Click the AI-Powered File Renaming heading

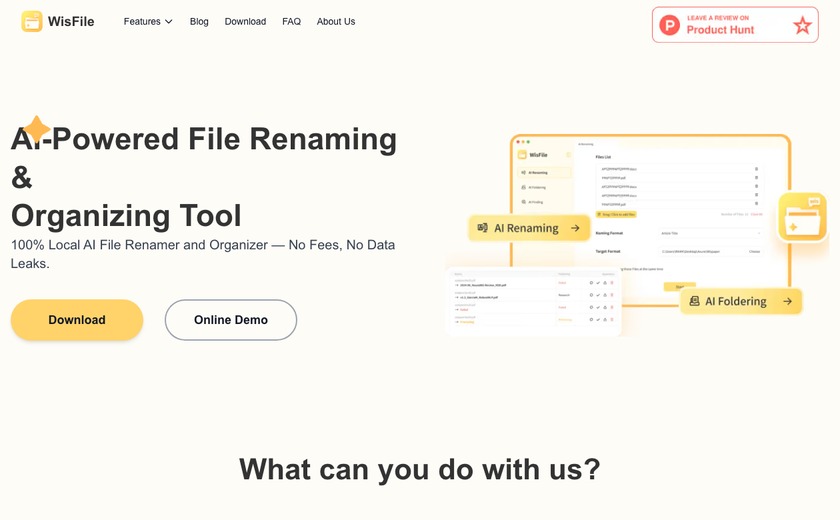pyautogui.click(x=204, y=139)
